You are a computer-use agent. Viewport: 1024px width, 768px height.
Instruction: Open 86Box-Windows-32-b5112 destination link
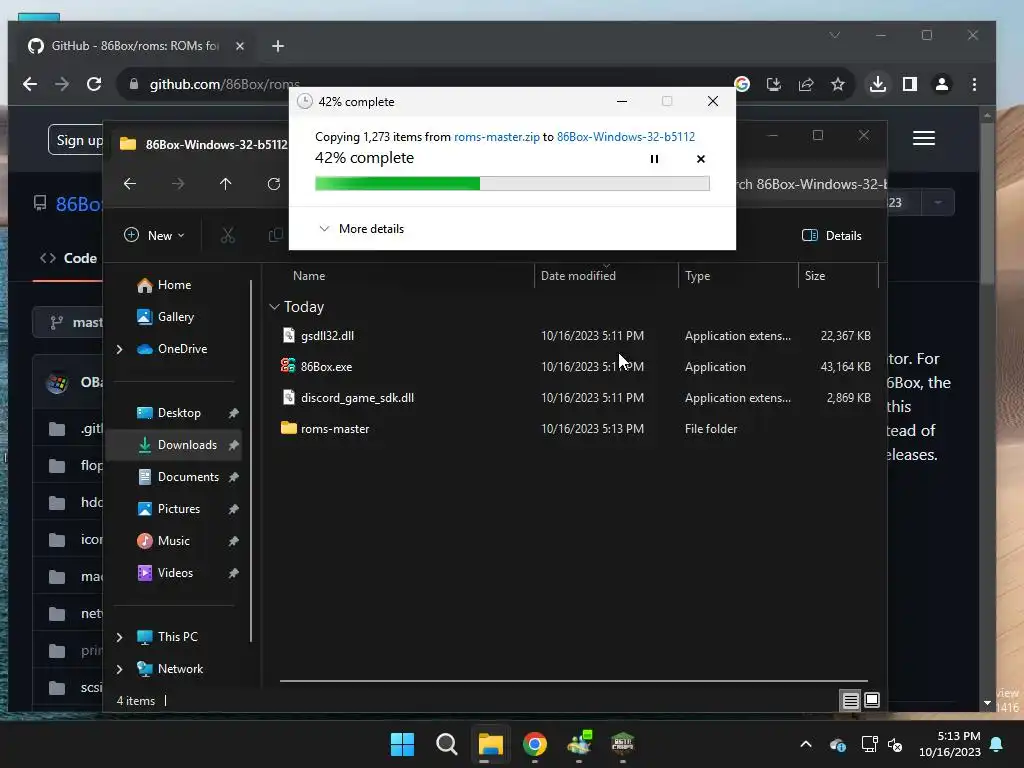pyautogui.click(x=626, y=136)
